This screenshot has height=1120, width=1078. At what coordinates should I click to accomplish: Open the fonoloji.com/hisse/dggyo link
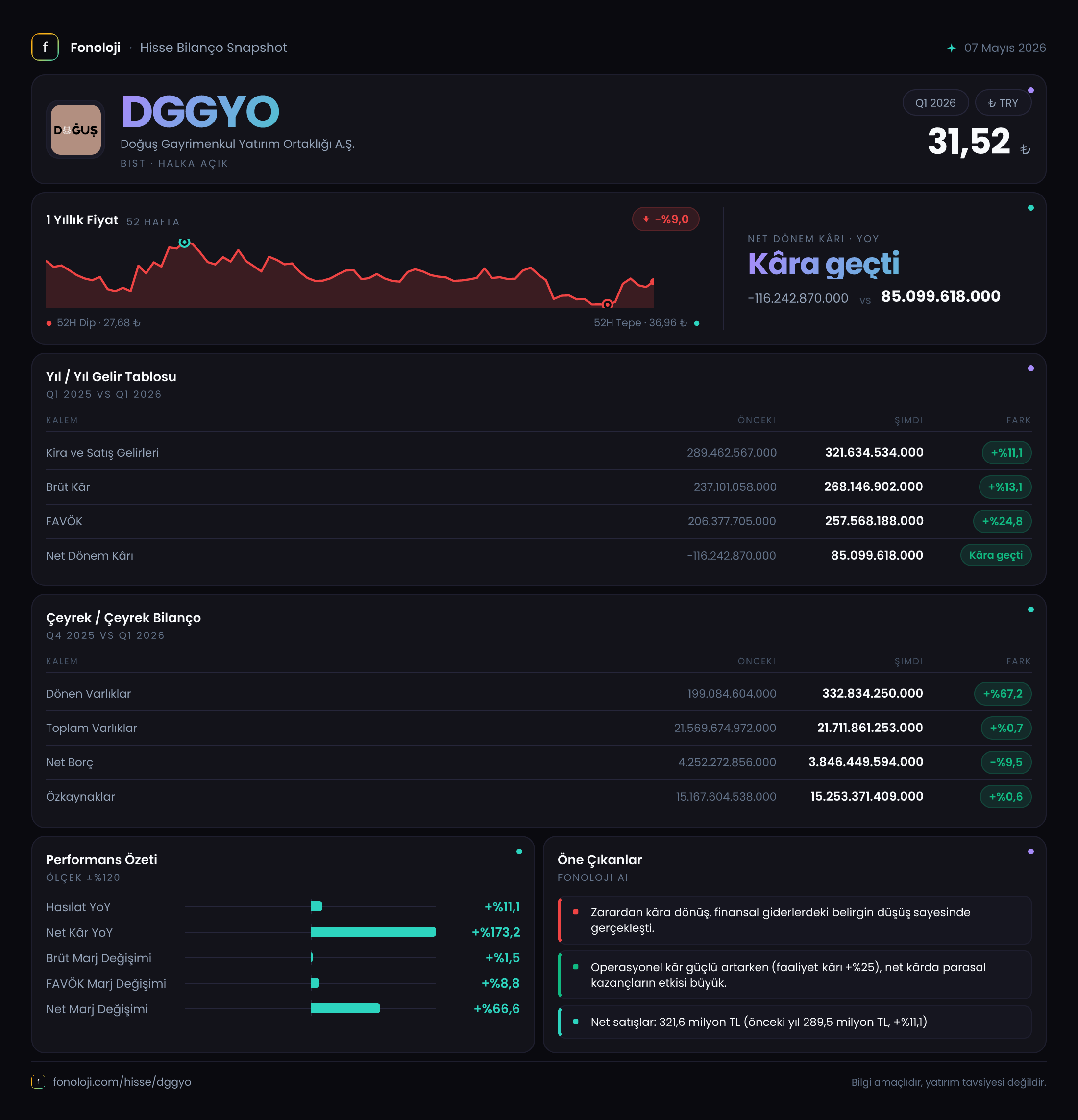coord(122,1082)
